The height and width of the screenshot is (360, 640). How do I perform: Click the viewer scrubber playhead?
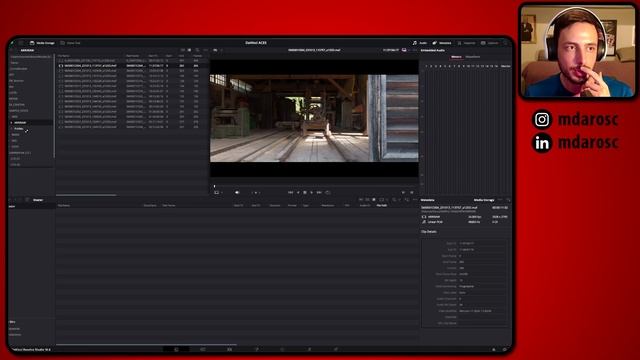214,186
